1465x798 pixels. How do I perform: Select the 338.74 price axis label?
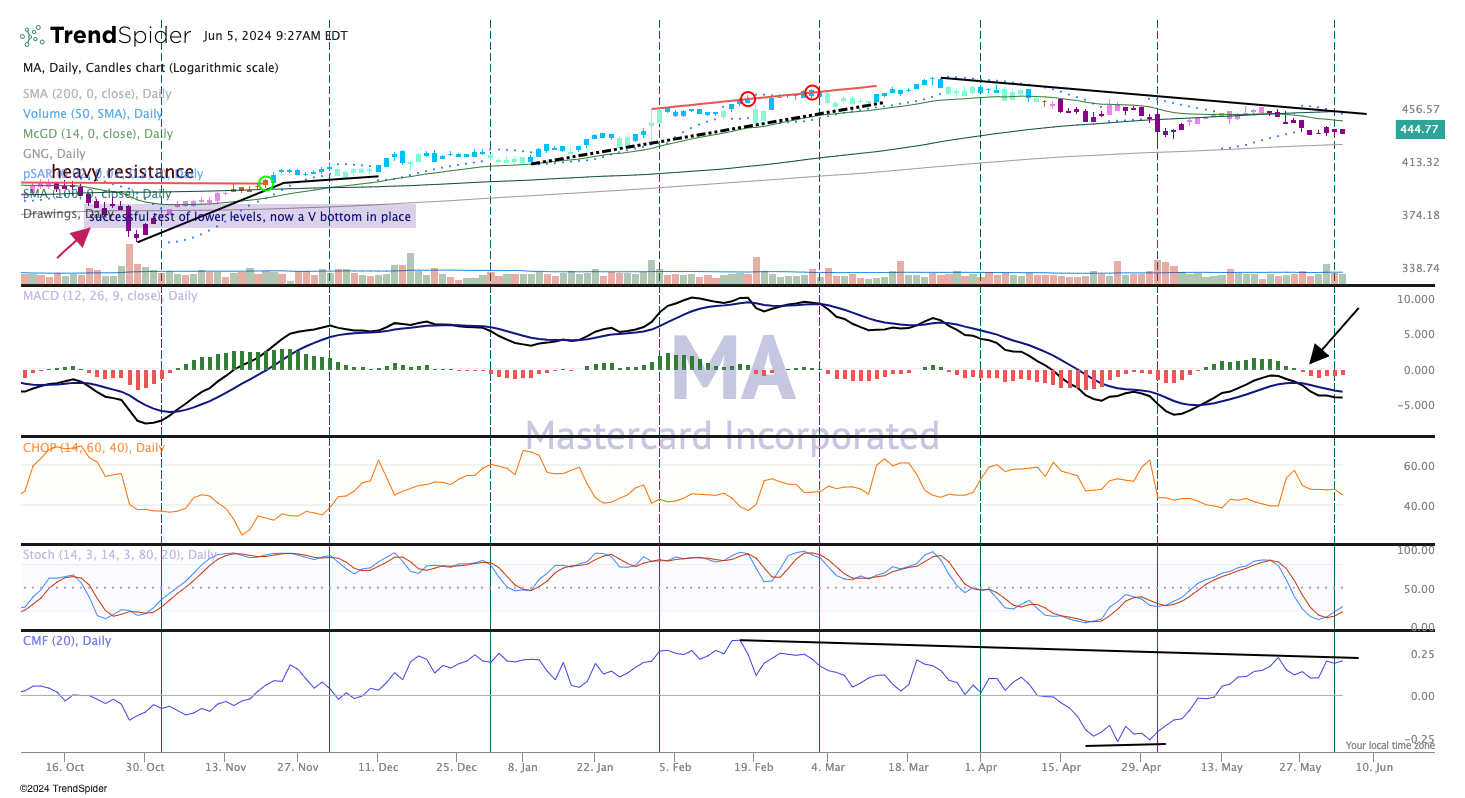(1421, 268)
